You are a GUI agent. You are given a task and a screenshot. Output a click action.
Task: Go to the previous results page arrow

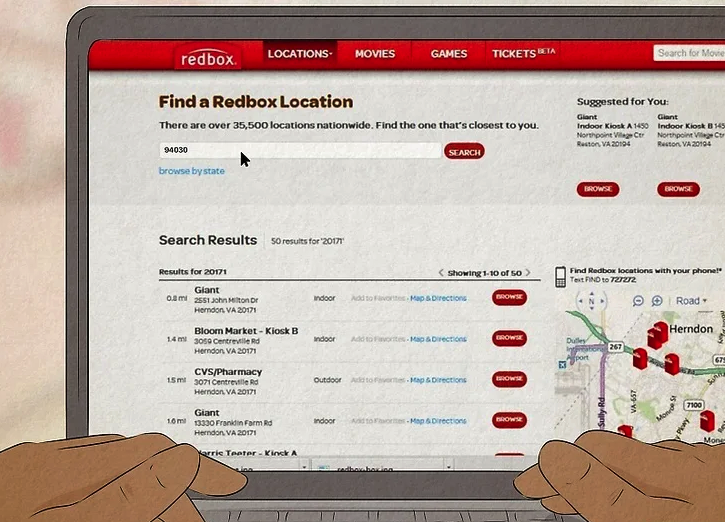pos(441,273)
